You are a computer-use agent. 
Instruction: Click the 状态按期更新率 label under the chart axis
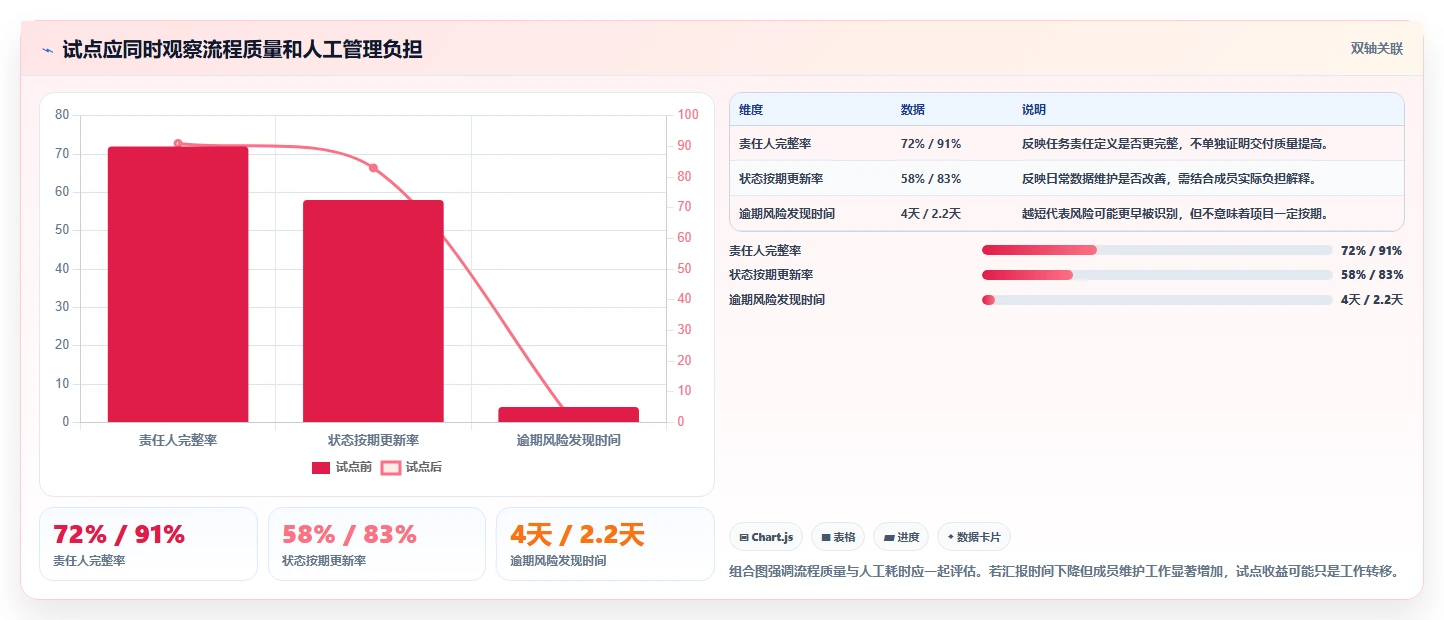[x=373, y=440]
